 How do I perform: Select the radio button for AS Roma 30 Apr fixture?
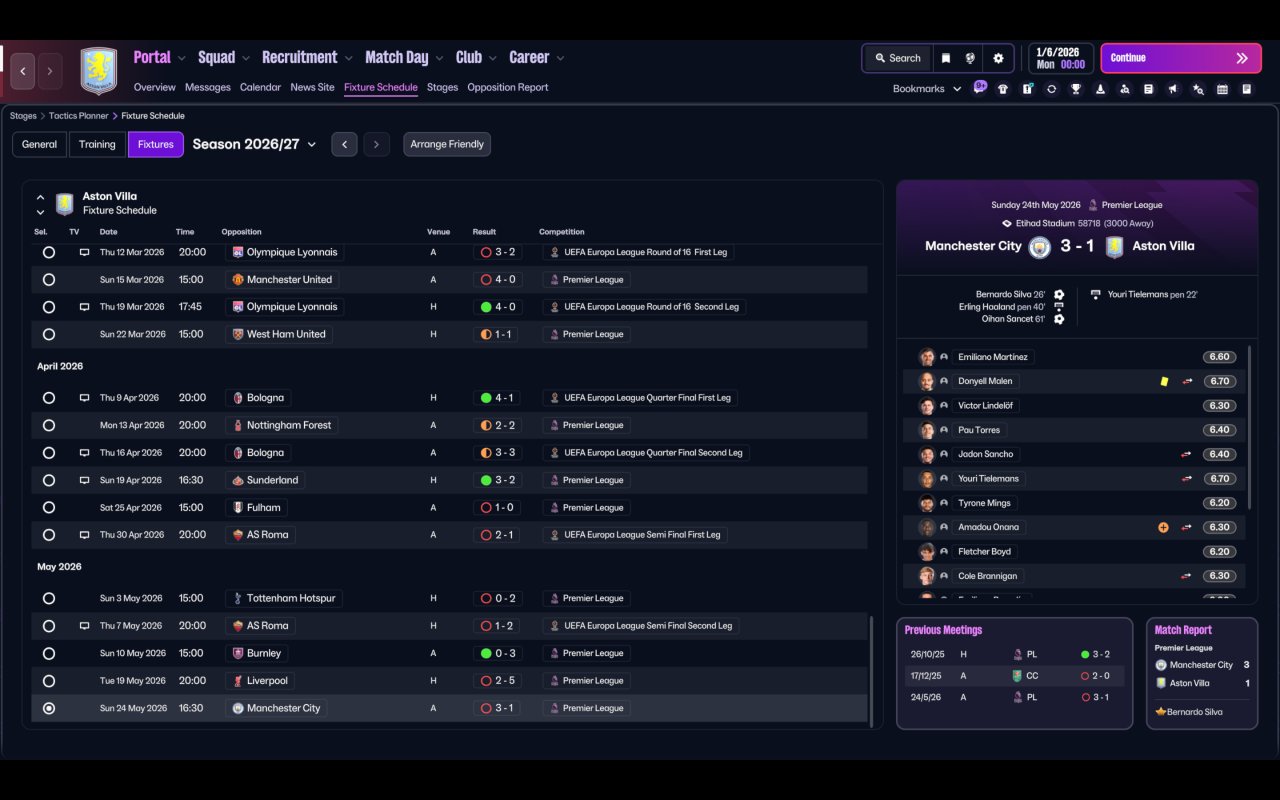tap(49, 535)
